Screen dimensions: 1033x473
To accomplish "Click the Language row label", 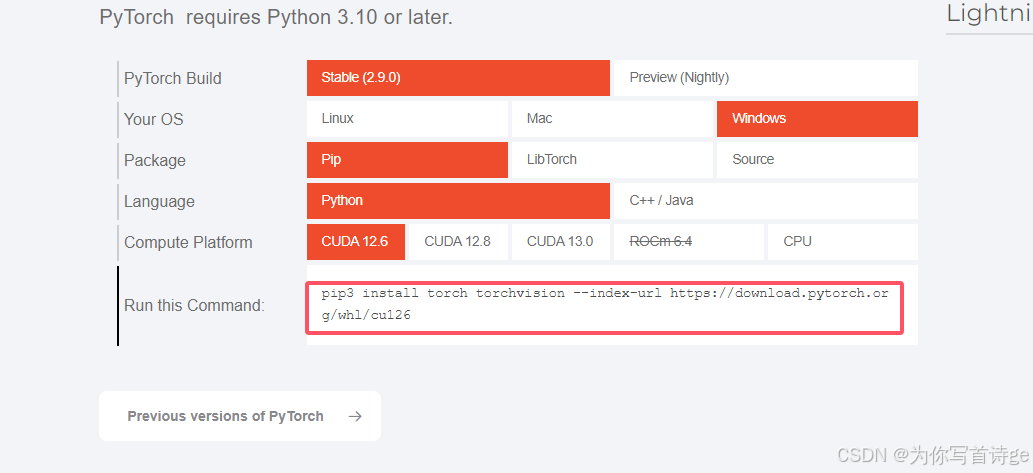I will (159, 202).
